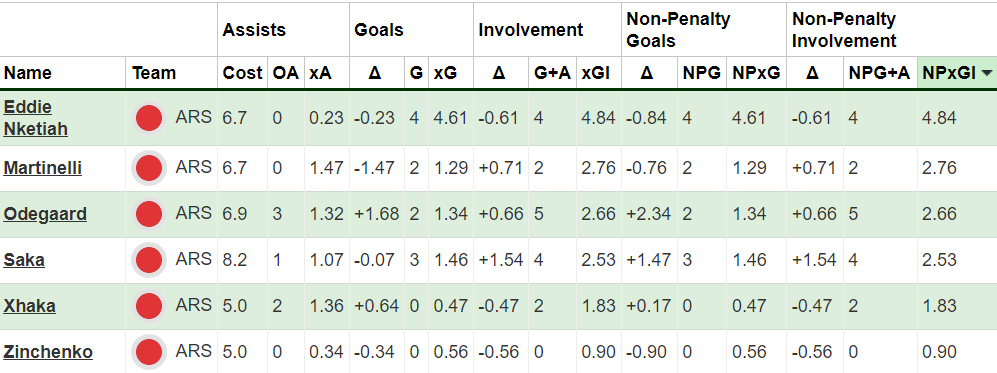Sort by the Name column header

[x=27, y=73]
